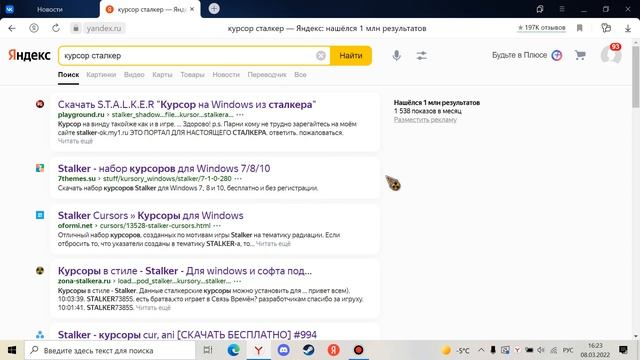Select the 'Переводчик' search tab

(x=267, y=75)
